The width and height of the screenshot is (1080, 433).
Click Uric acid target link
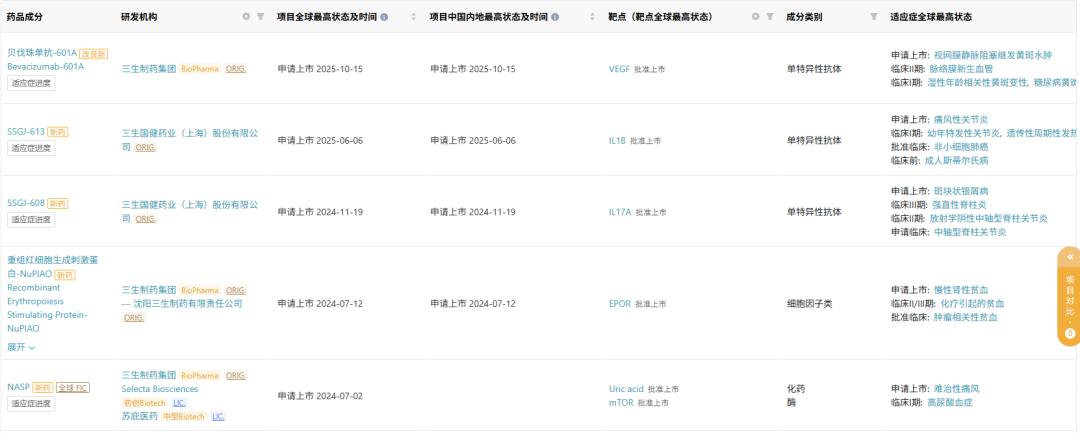tap(626, 389)
